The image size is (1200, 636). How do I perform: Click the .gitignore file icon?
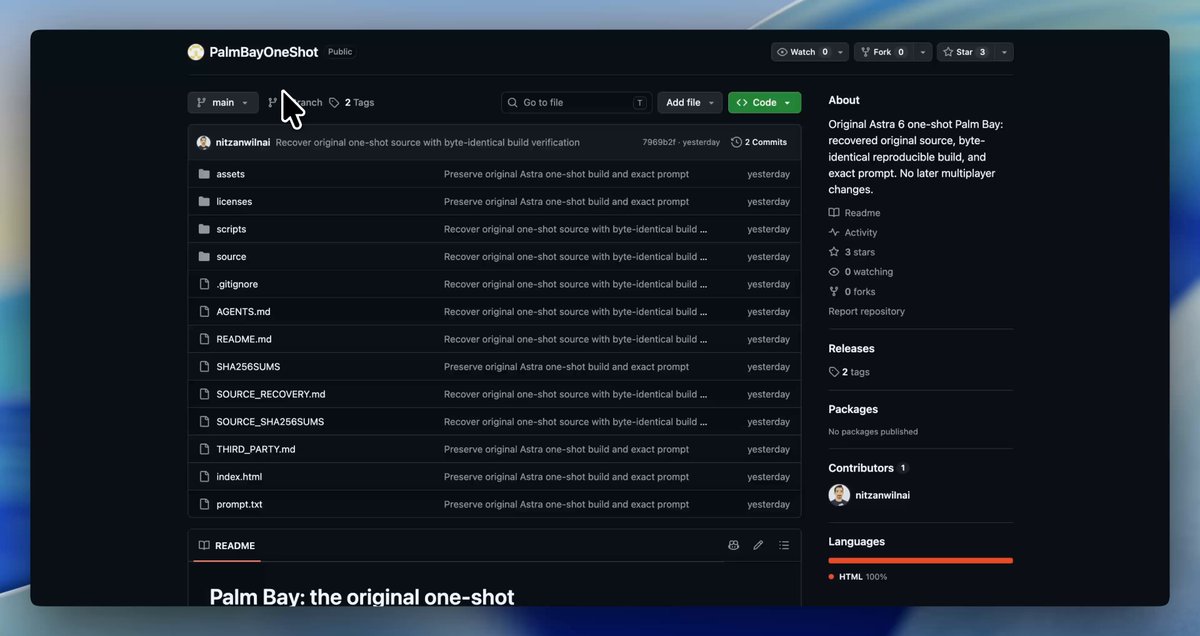point(204,284)
